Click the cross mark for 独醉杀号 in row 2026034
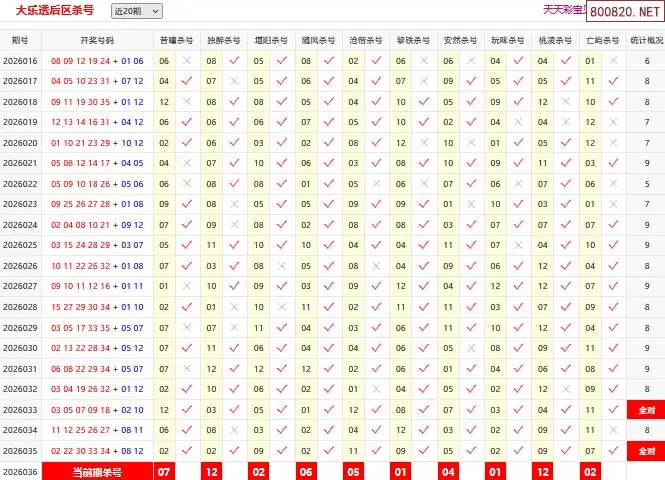 tap(235, 430)
